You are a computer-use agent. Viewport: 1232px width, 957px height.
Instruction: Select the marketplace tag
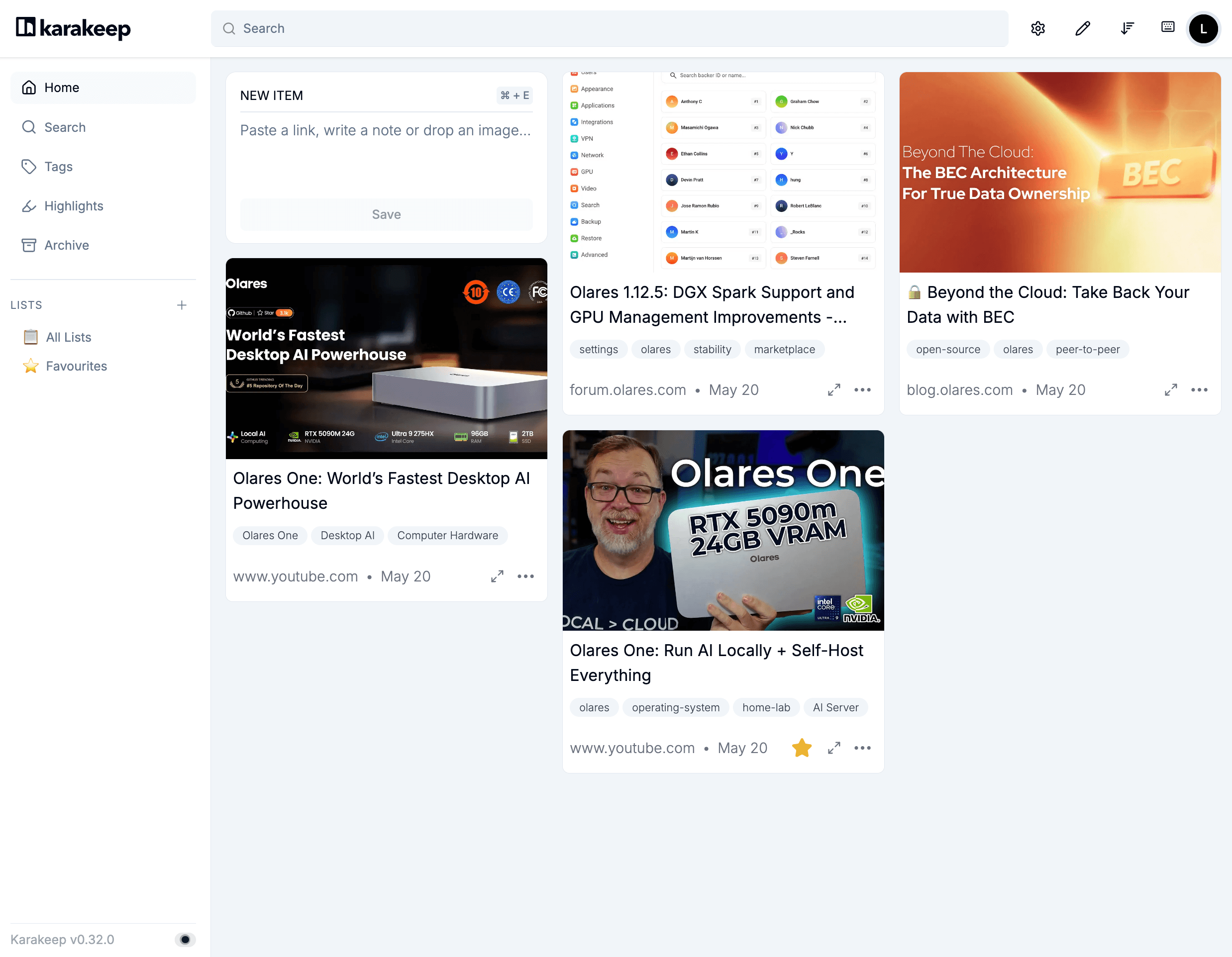(x=785, y=349)
